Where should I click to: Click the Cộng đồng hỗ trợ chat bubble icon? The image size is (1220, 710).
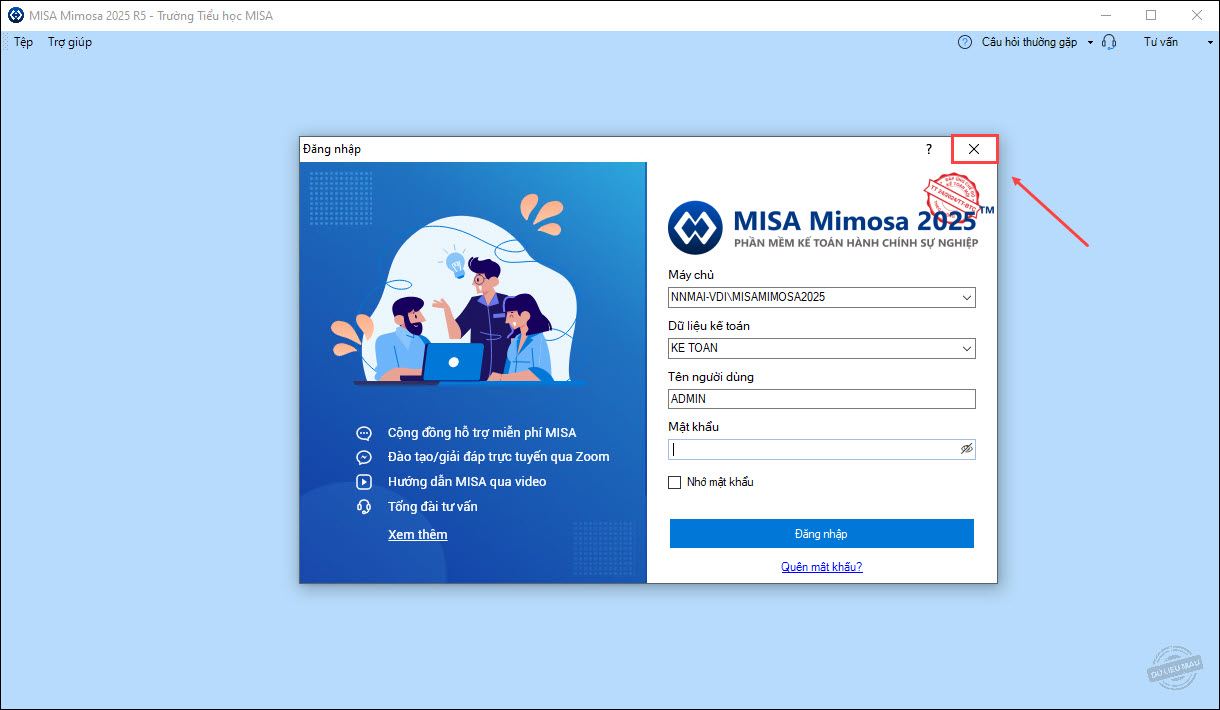tap(364, 433)
